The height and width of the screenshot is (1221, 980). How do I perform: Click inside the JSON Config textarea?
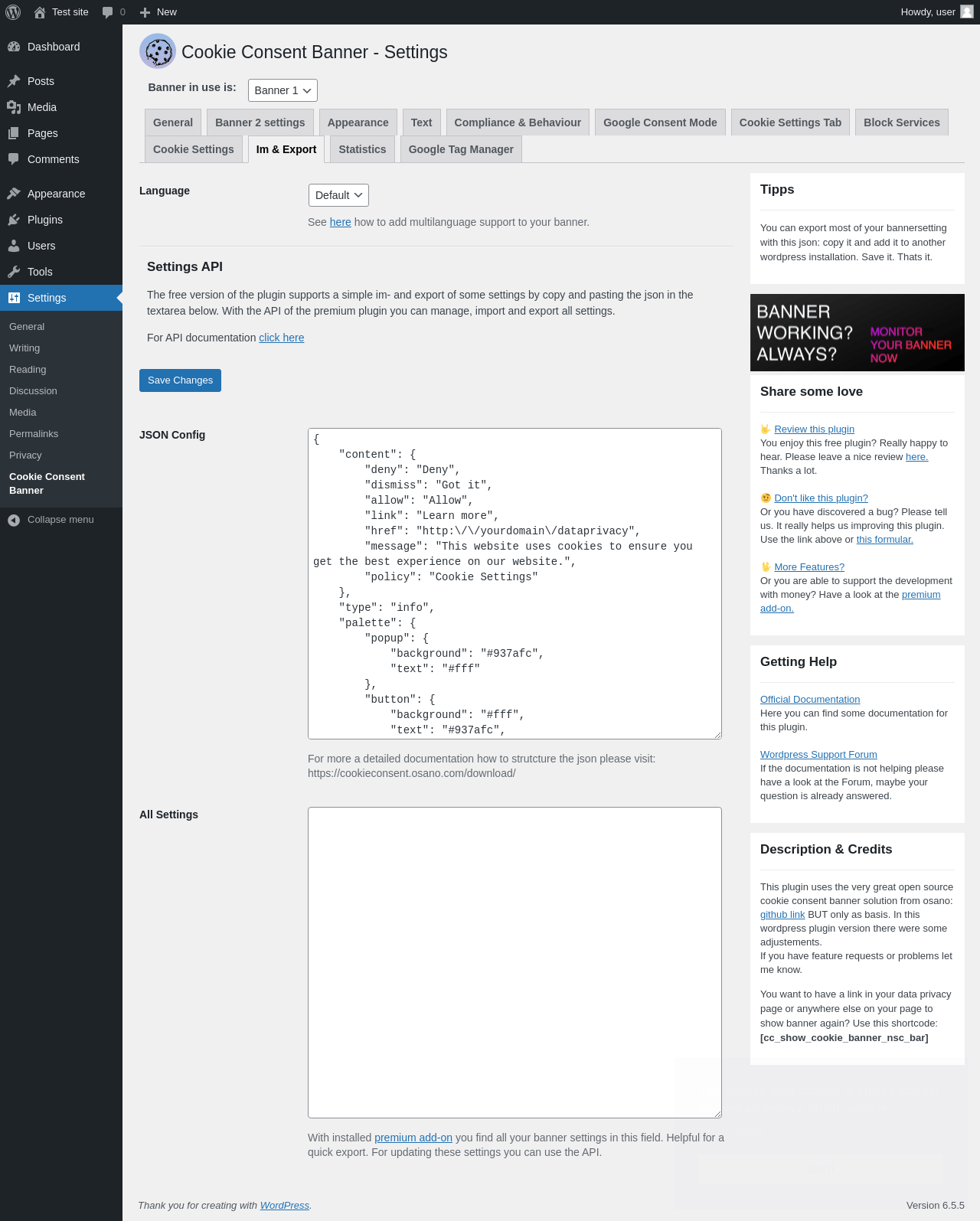514,583
